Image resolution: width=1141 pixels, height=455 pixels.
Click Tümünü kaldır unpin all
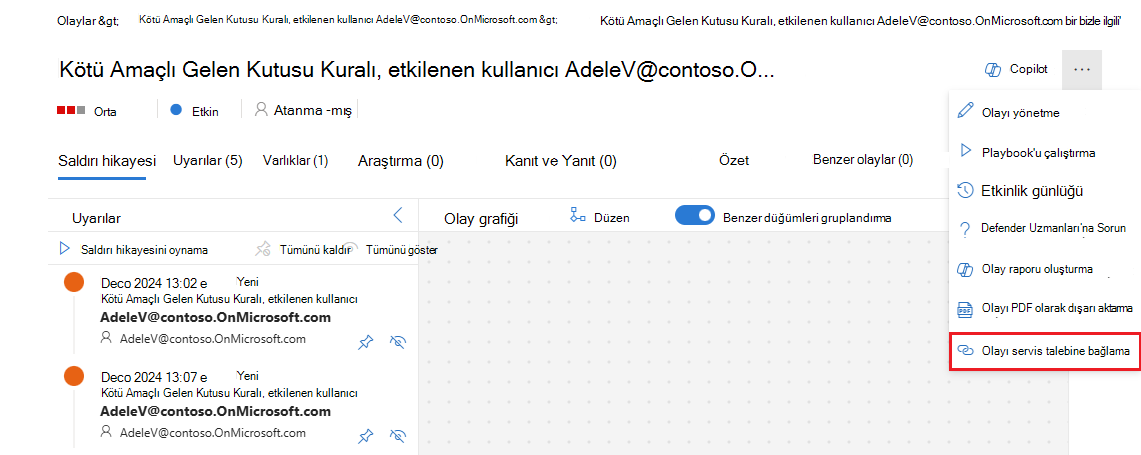[x=304, y=250]
